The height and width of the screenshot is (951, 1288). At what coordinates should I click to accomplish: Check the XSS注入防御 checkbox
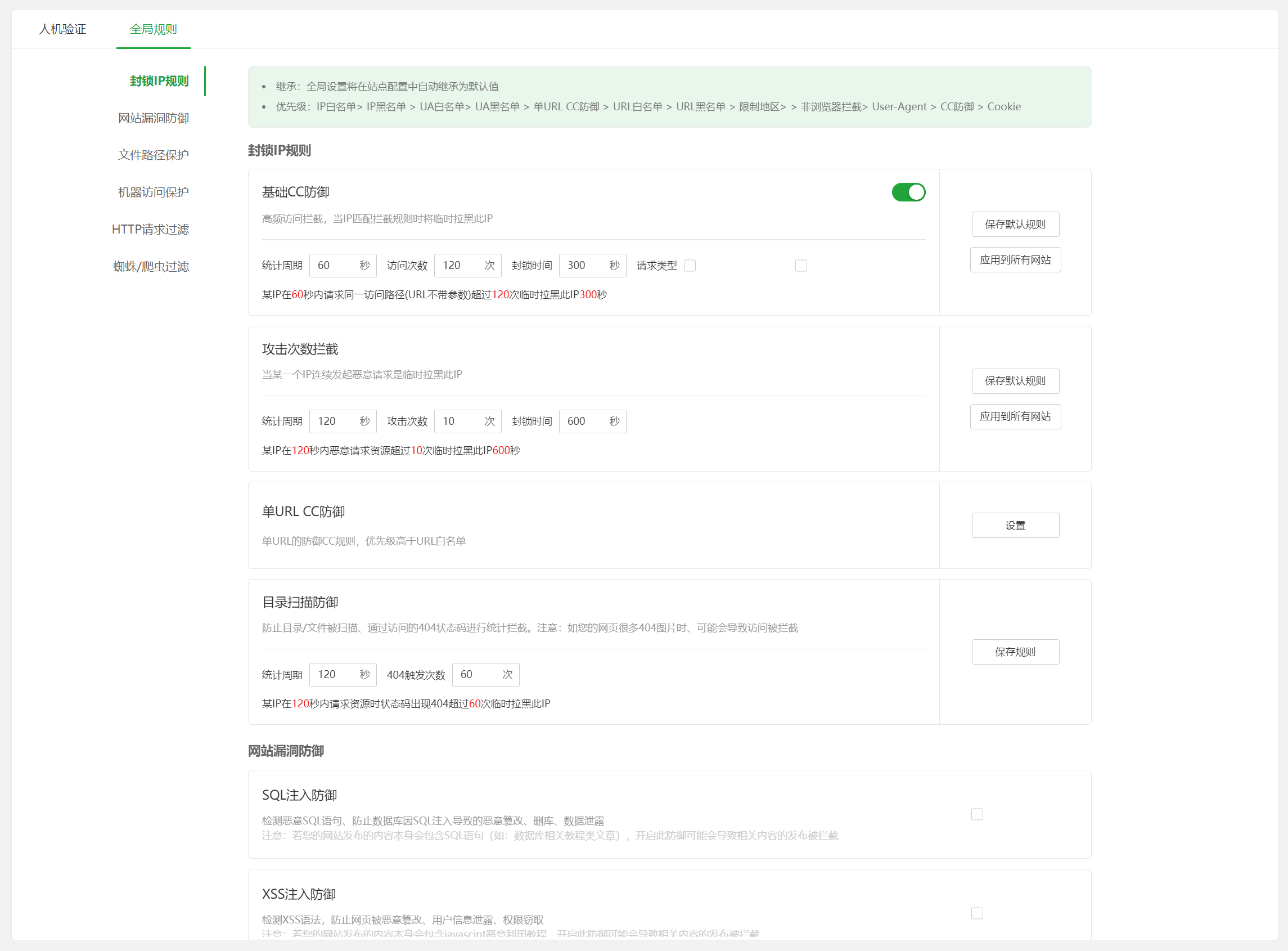(976, 913)
